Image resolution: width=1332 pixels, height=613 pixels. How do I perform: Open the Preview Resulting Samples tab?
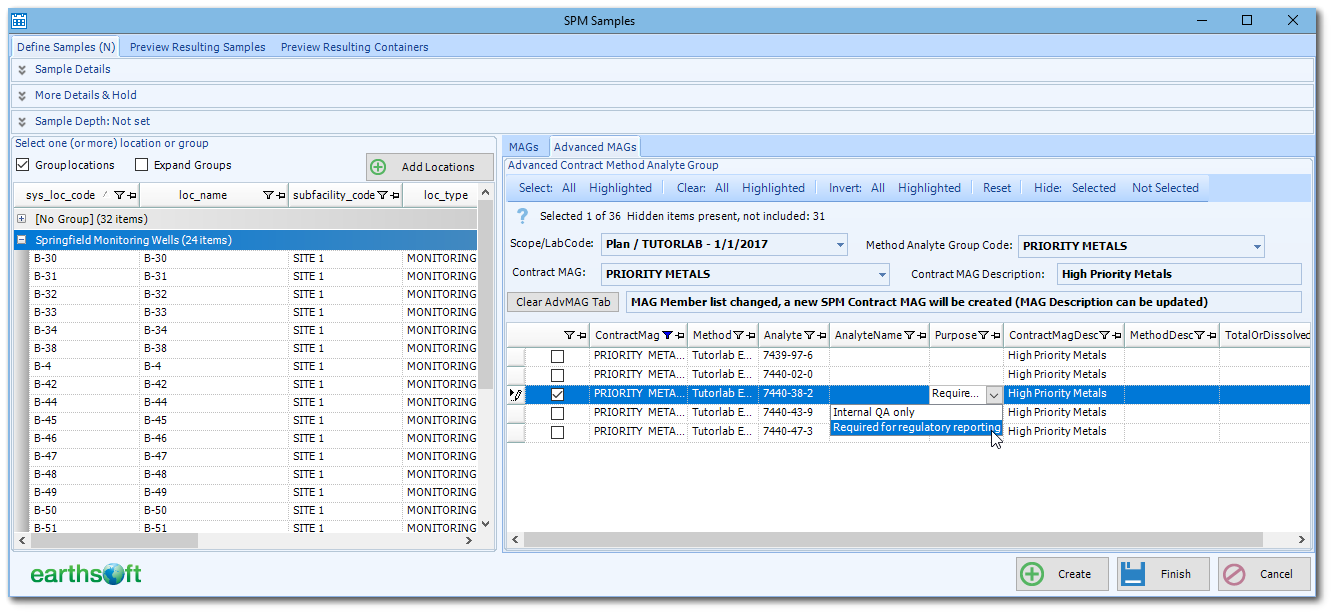coord(197,46)
